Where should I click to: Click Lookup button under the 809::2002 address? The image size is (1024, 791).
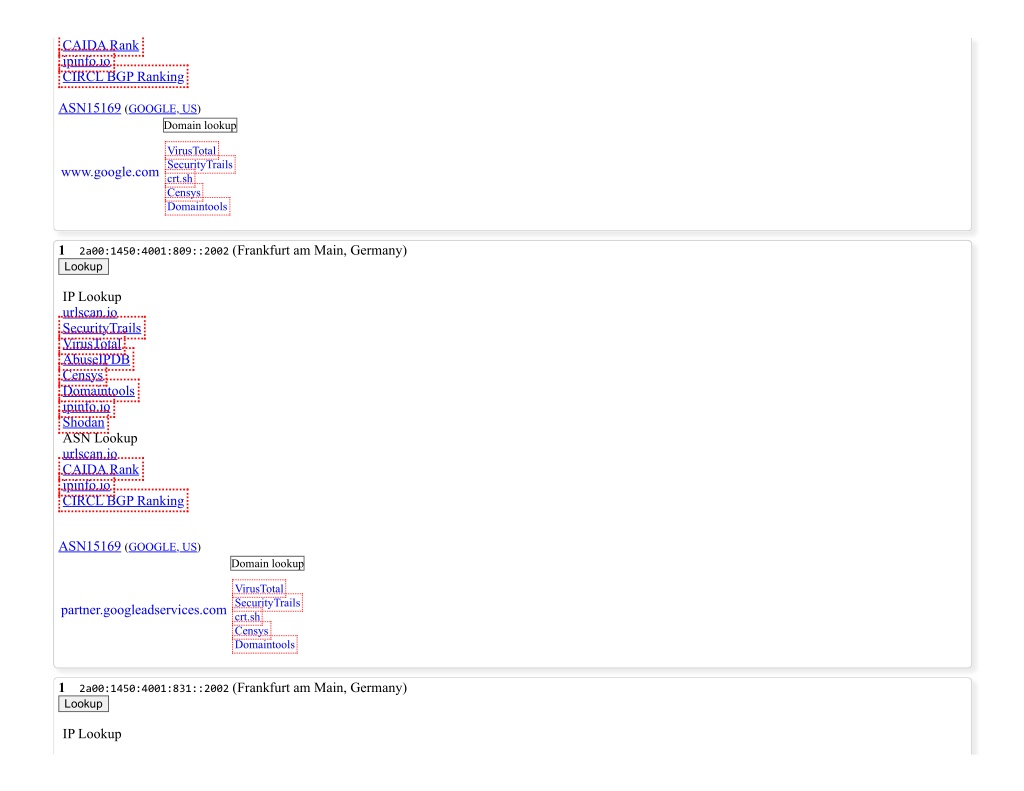[x=84, y=266]
